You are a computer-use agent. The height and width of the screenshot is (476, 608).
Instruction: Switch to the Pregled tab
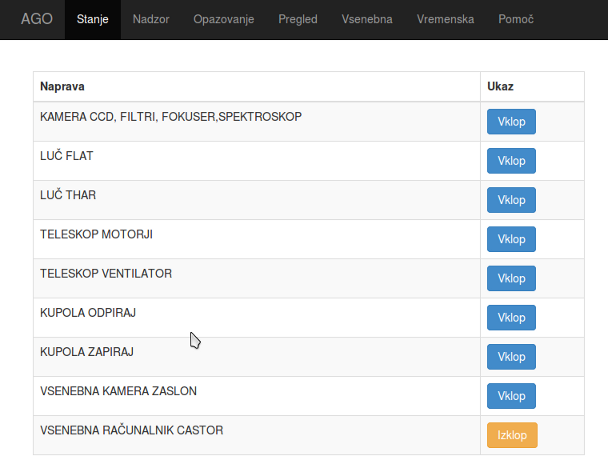pos(298,19)
